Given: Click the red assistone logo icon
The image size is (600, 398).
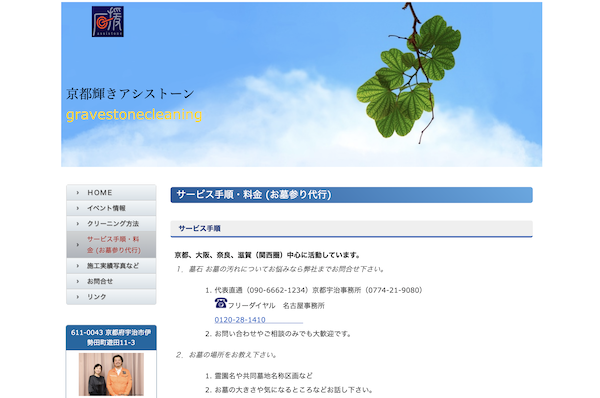Looking at the screenshot, I should point(108,21).
